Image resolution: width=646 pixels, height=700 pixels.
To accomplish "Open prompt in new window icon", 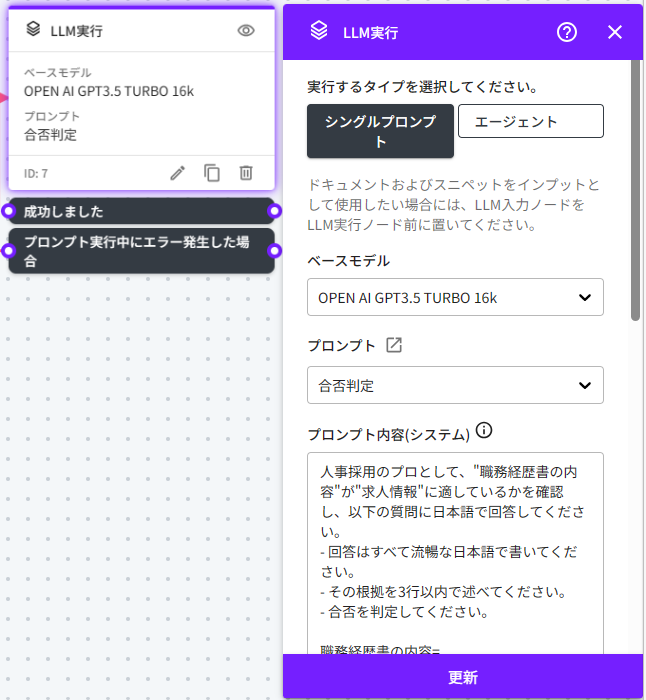I will (394, 345).
